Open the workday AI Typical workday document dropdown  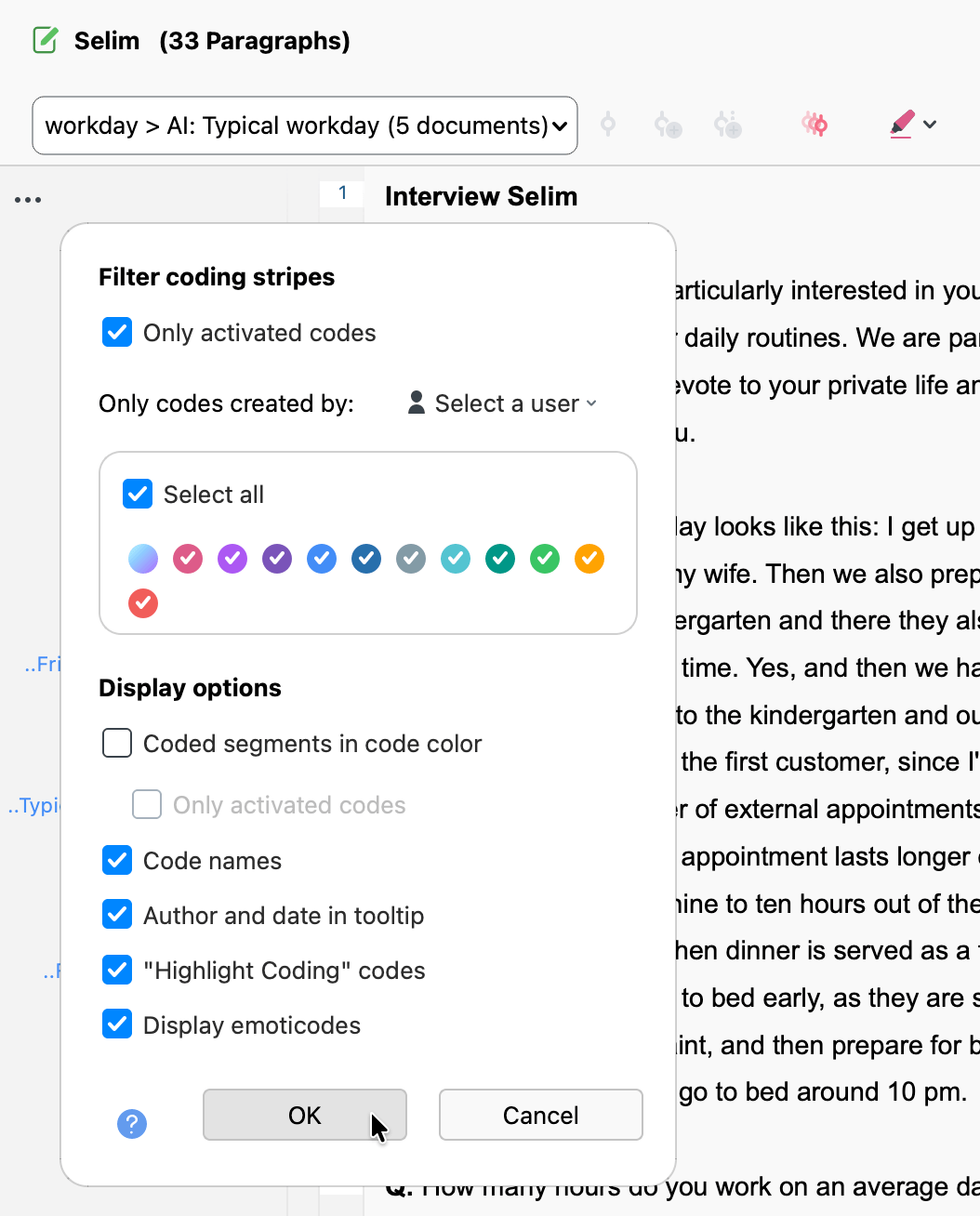pyautogui.click(x=304, y=125)
